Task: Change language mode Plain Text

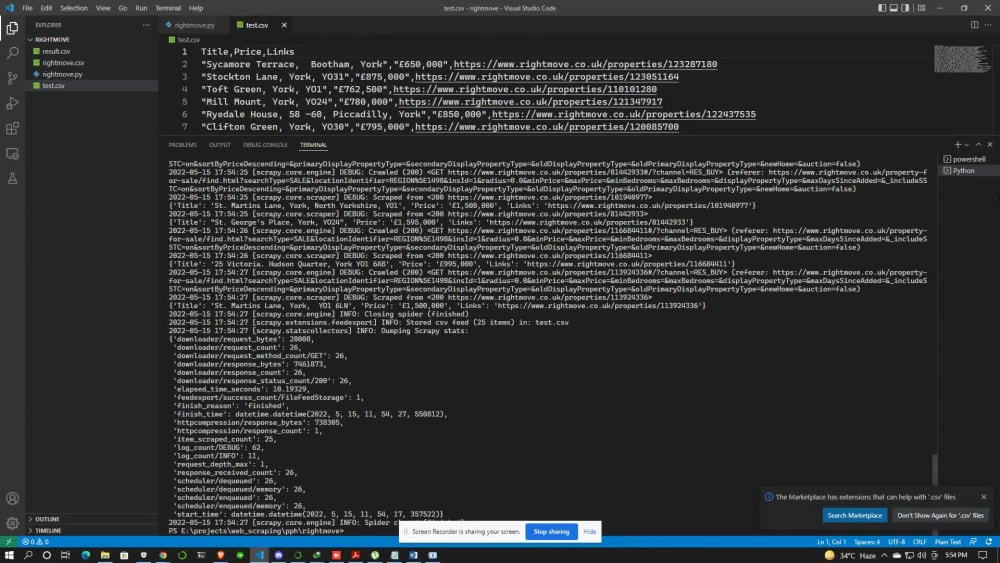Action: coord(948,542)
